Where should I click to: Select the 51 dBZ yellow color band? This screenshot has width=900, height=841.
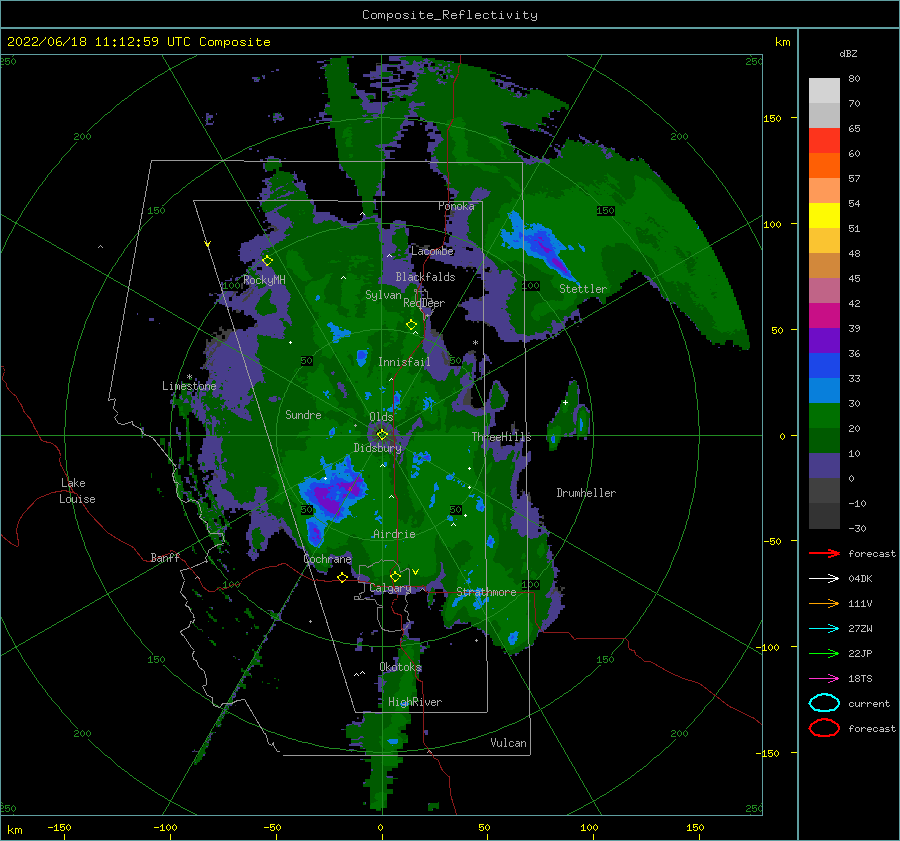pos(824,215)
